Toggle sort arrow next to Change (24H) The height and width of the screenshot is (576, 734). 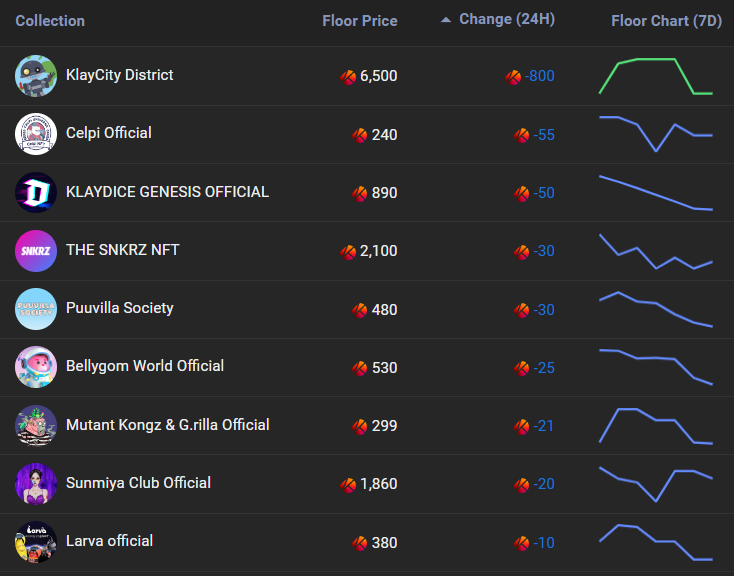click(446, 20)
